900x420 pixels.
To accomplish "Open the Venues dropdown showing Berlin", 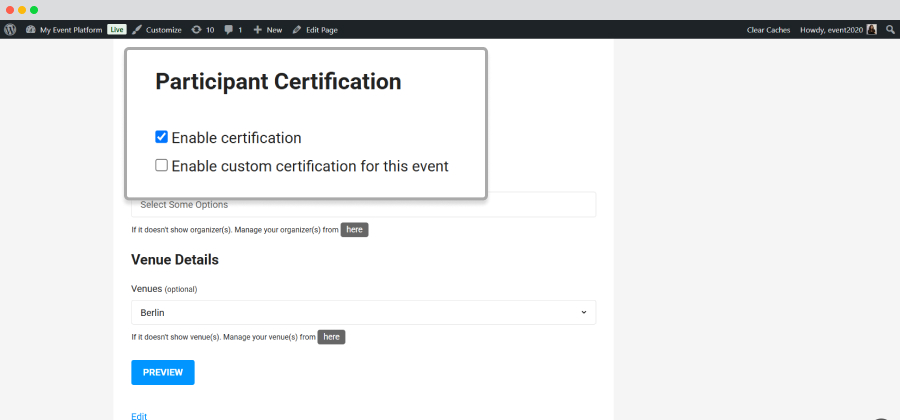I will [363, 313].
